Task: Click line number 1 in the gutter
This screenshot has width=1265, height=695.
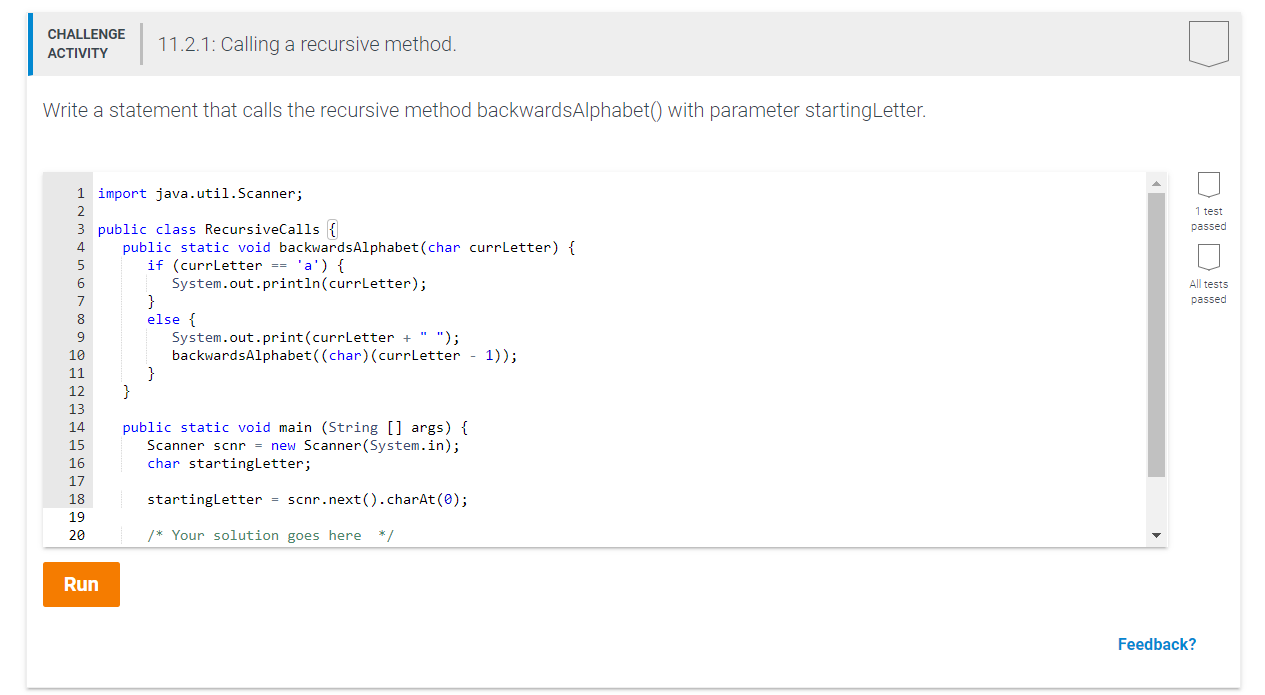Action: coord(78,193)
